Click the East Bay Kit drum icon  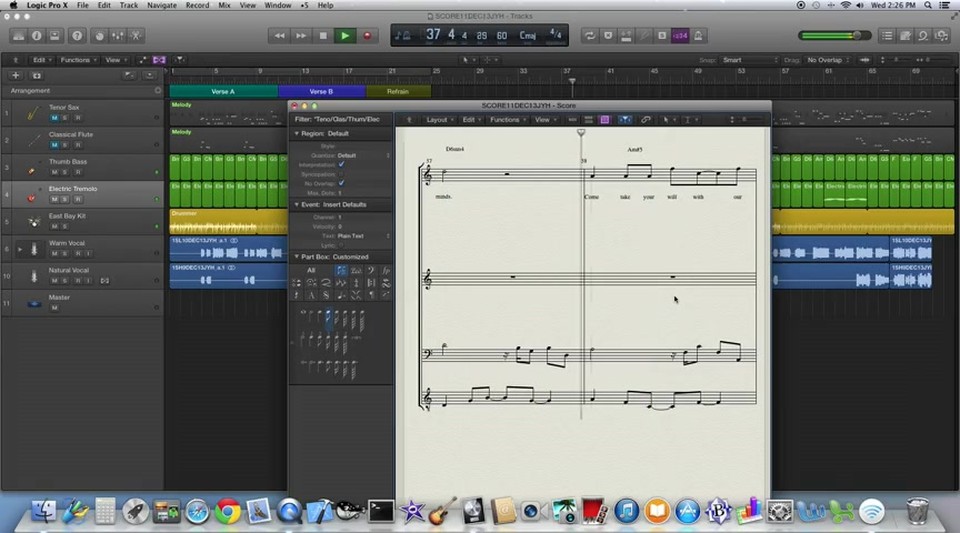point(34,222)
